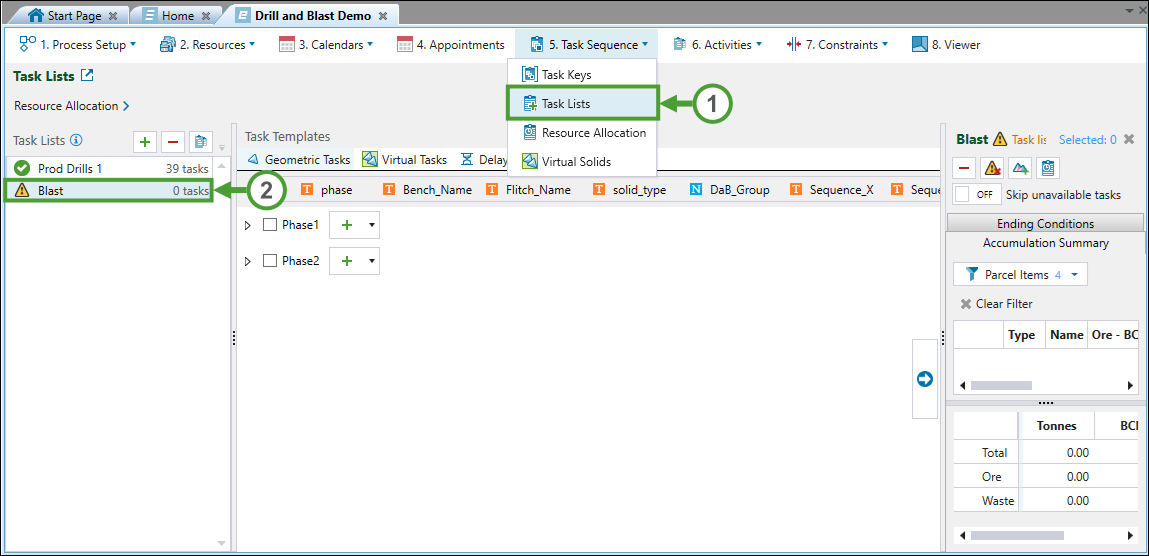The width and height of the screenshot is (1149, 556).
Task: Click Clear Filter
Action: point(996,303)
